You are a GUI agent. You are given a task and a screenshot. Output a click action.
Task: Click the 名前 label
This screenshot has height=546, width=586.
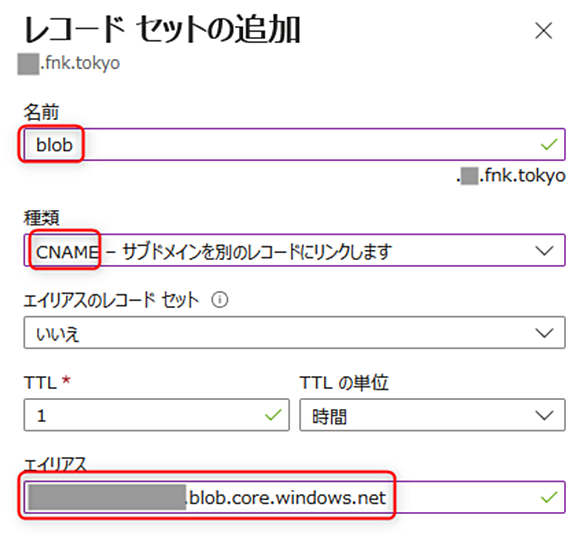41,112
